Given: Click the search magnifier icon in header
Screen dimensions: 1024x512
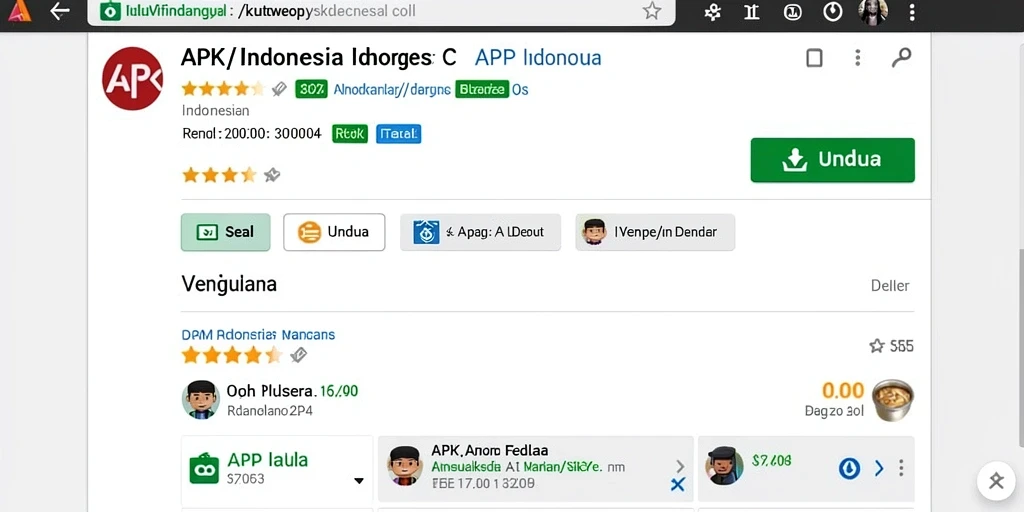Looking at the screenshot, I should (x=901, y=57).
